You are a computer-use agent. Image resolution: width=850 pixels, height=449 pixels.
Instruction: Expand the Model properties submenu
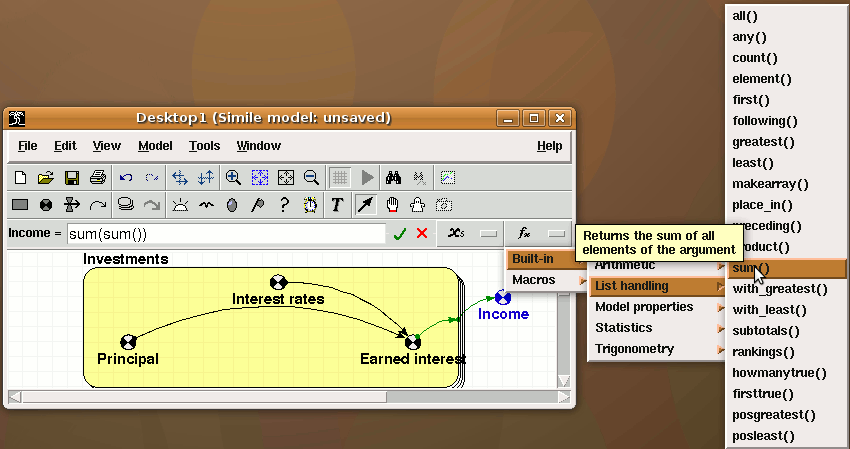coord(658,307)
